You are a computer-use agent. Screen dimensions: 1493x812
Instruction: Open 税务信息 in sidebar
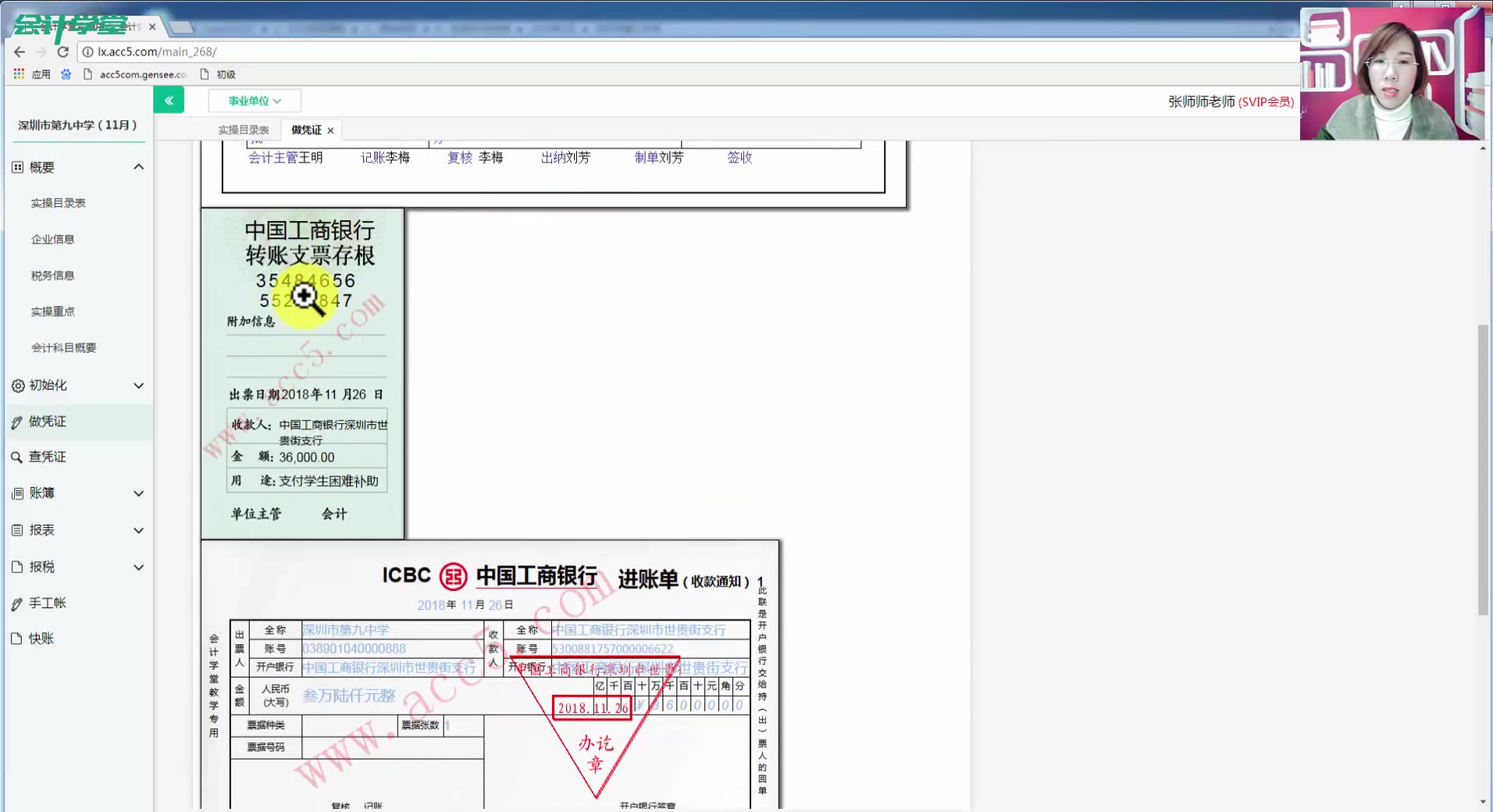pos(53,276)
